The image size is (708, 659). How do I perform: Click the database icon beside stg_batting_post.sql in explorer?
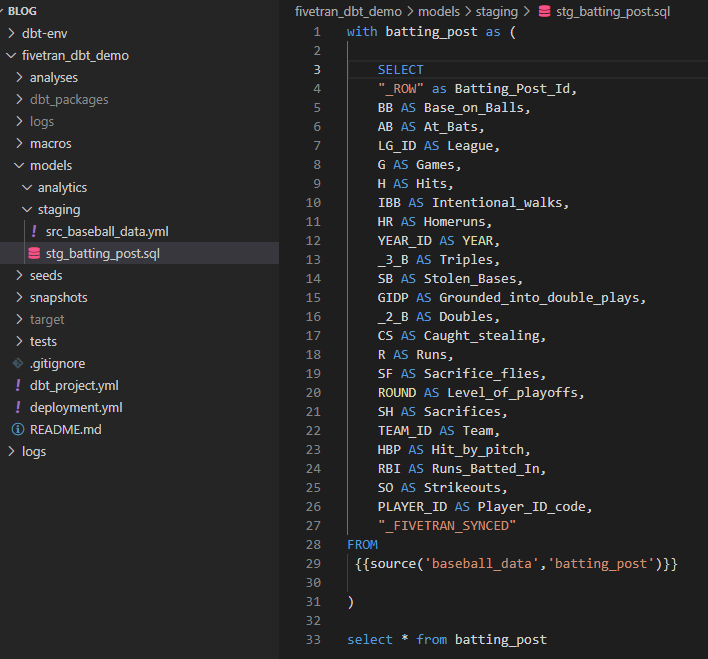[34, 253]
